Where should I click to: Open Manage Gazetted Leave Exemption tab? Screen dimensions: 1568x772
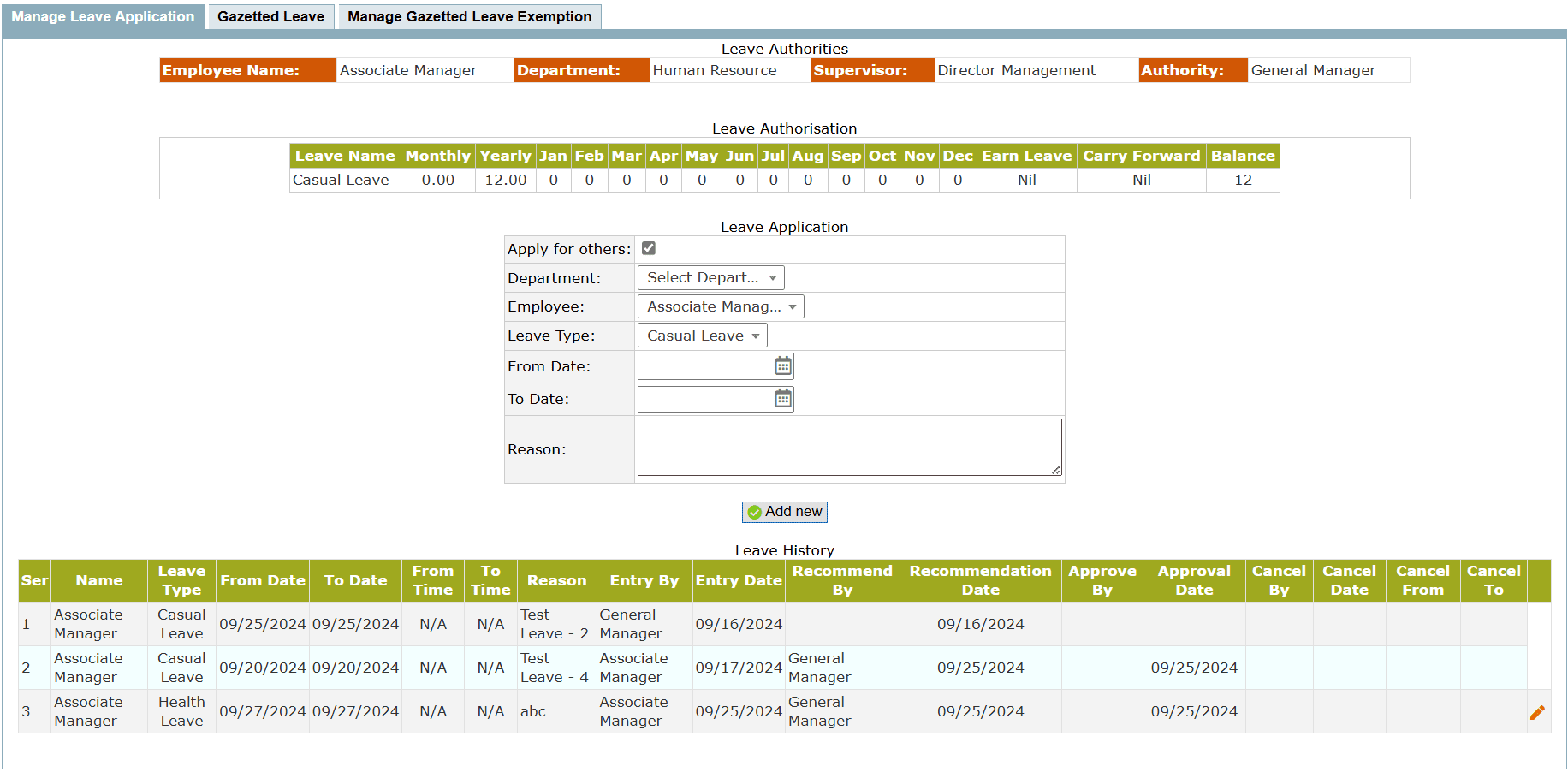tap(469, 16)
